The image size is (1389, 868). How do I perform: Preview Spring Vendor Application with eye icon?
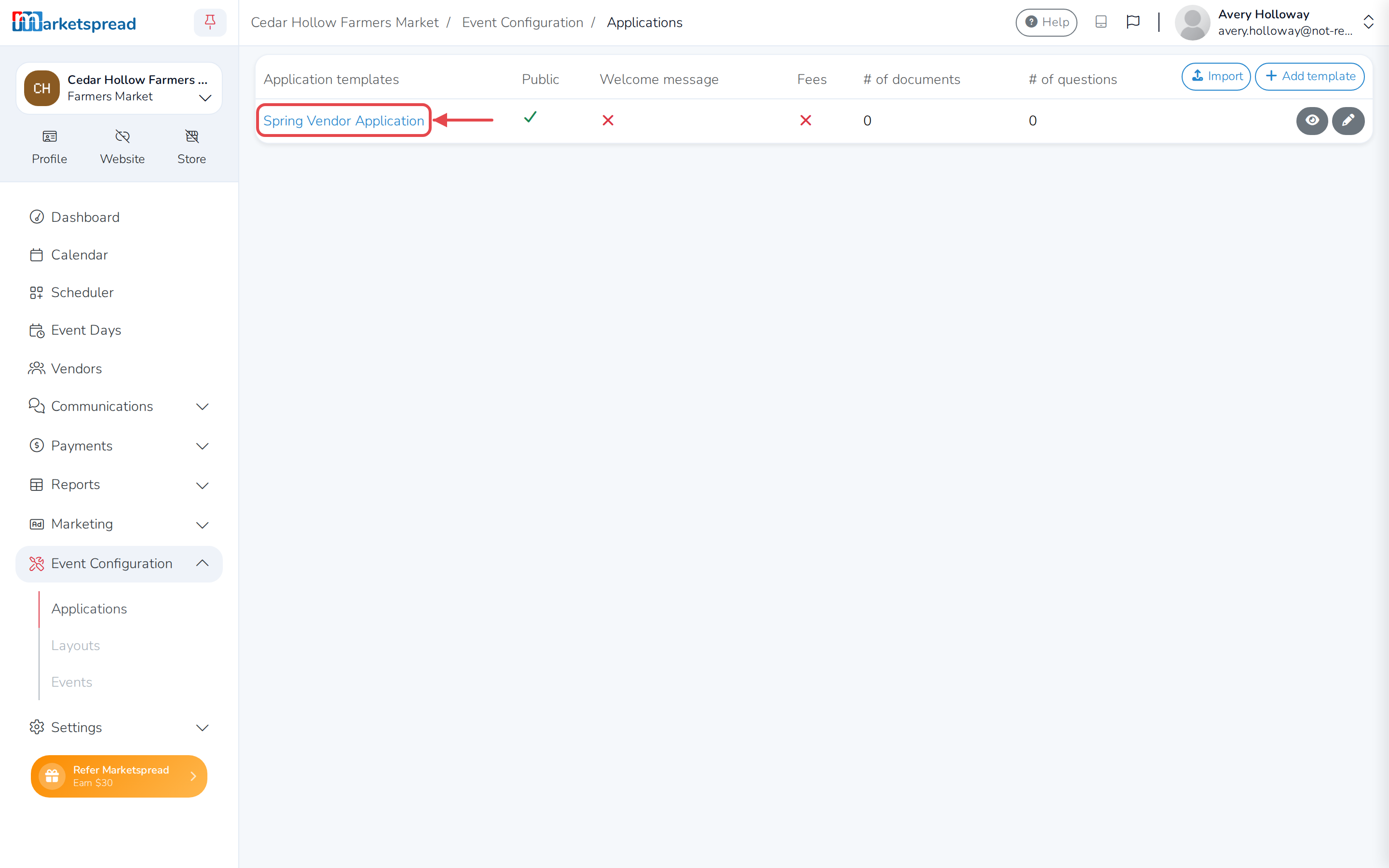tap(1312, 121)
